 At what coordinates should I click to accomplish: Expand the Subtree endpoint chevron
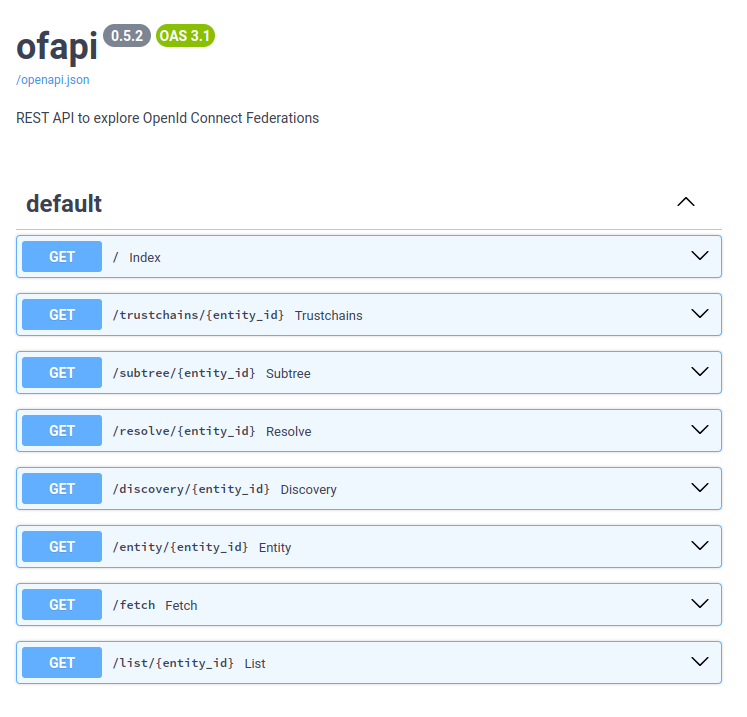click(699, 372)
